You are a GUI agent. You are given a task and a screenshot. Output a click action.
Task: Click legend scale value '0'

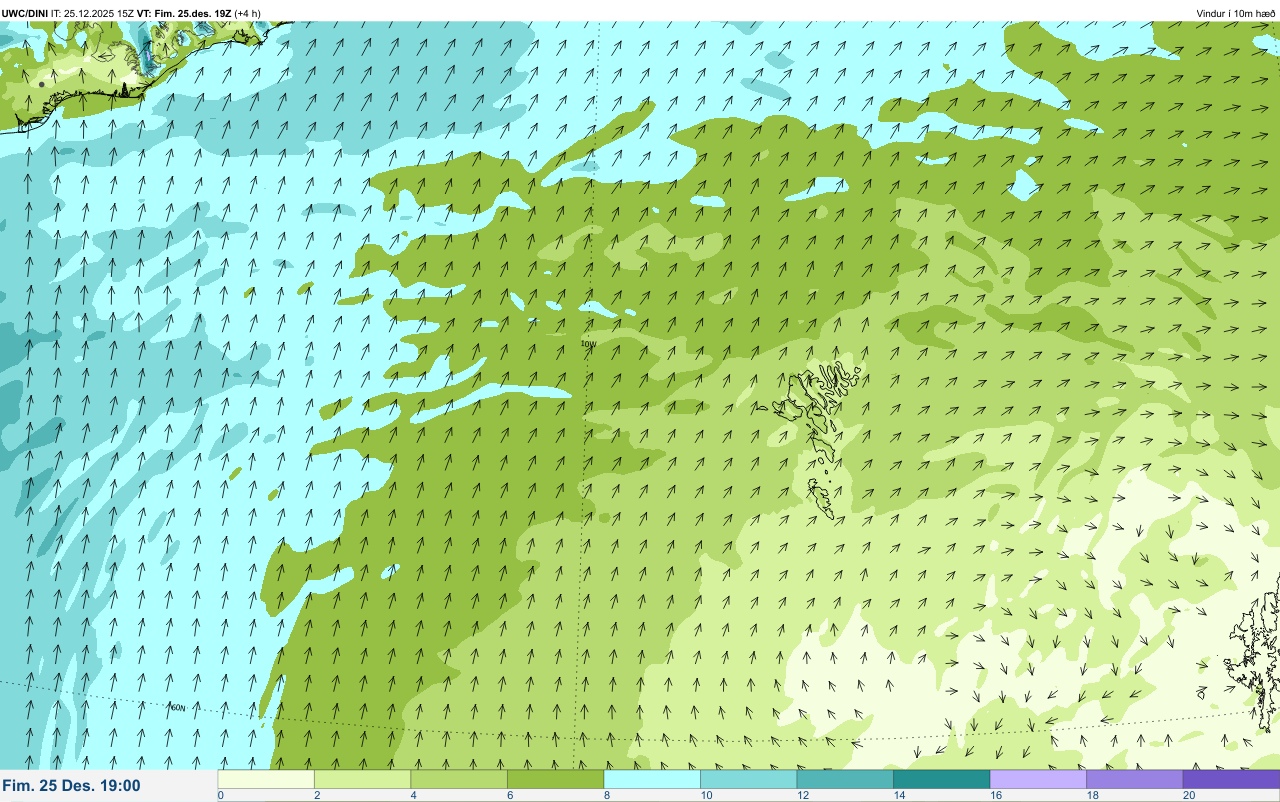(220, 796)
